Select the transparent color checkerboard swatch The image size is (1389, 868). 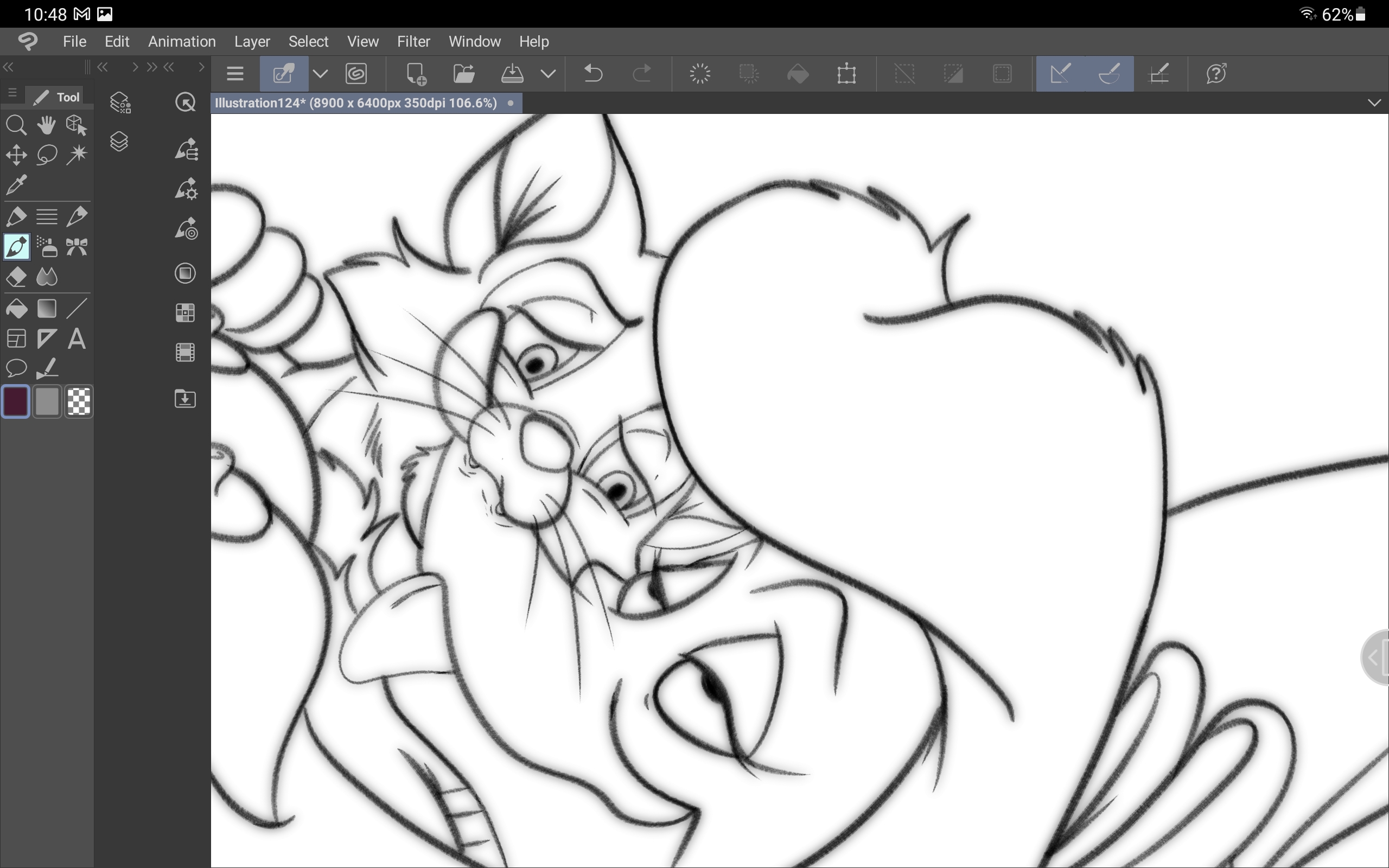pos(79,401)
